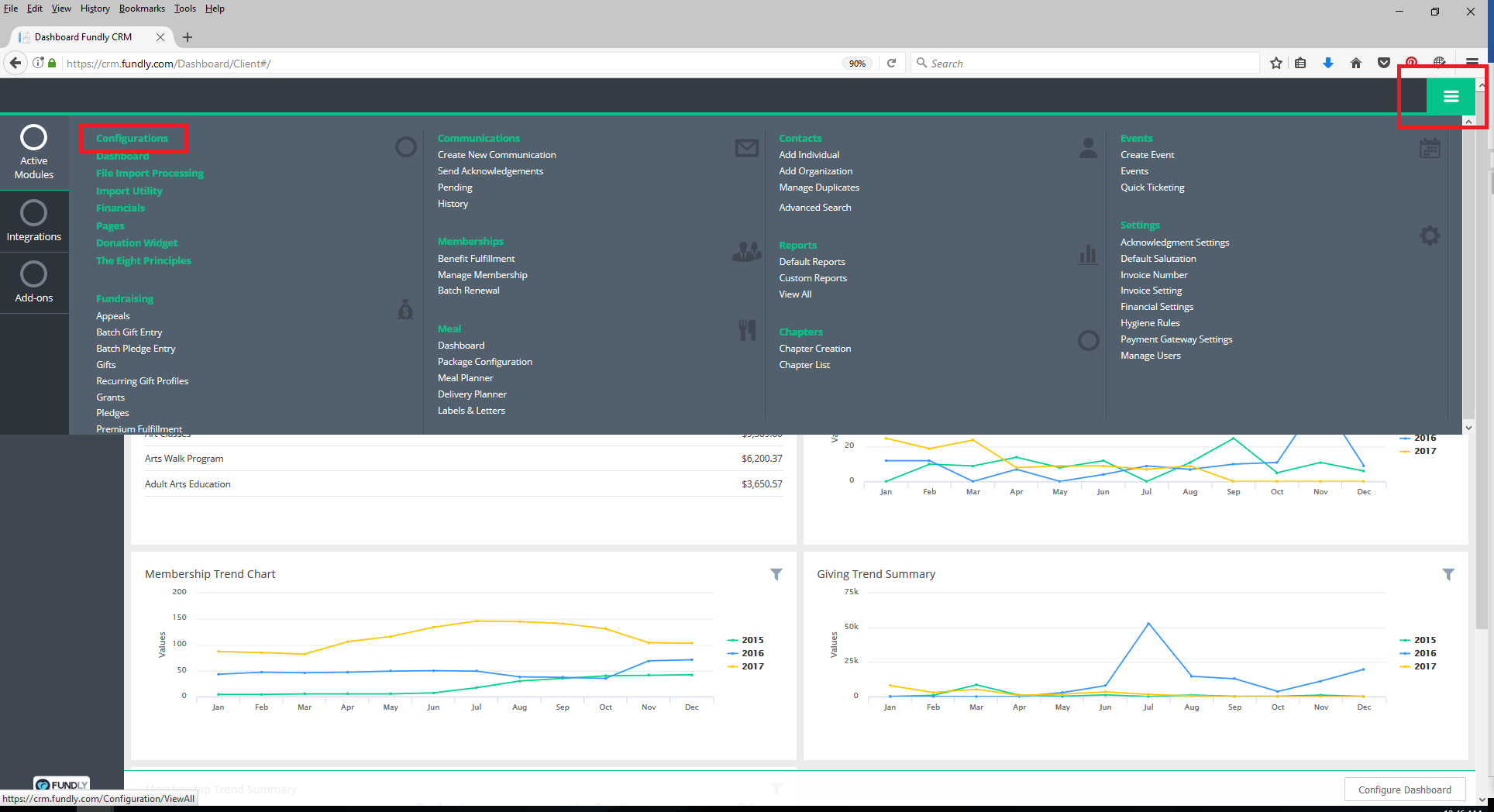Open the Help menu
The width and height of the screenshot is (1494, 812).
[x=215, y=9]
